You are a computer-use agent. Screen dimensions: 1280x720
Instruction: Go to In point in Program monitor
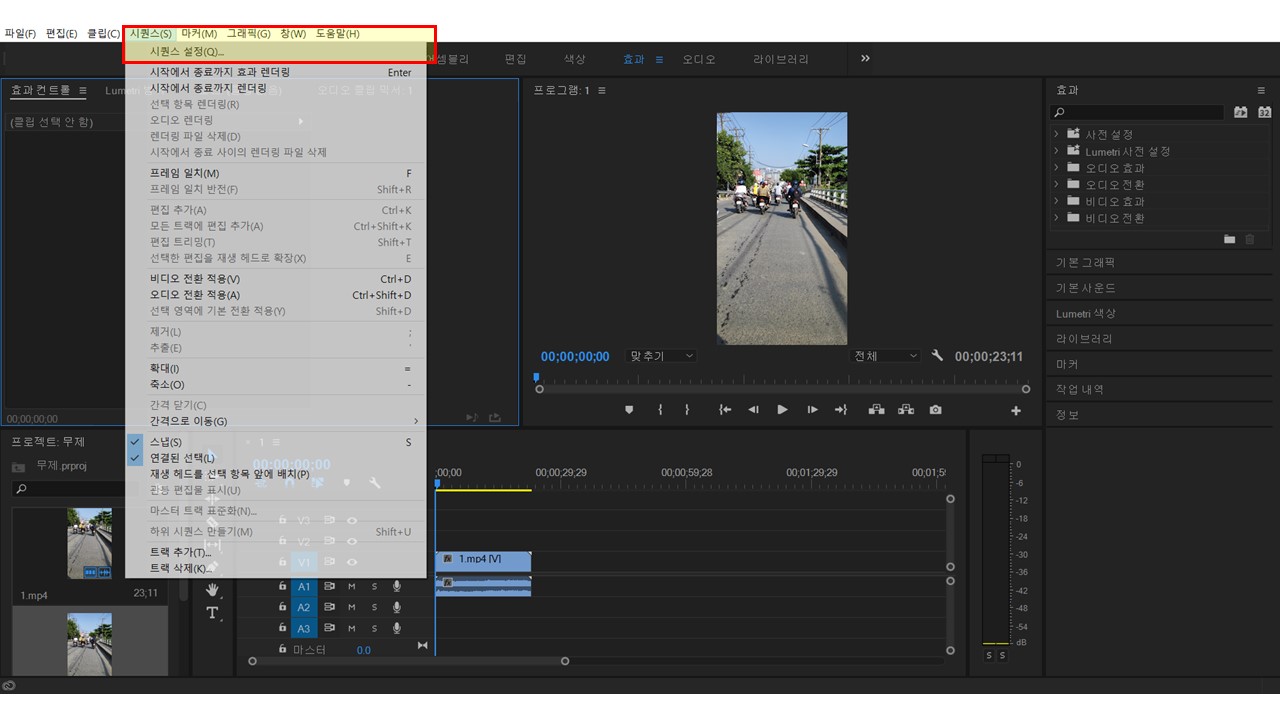(x=725, y=409)
